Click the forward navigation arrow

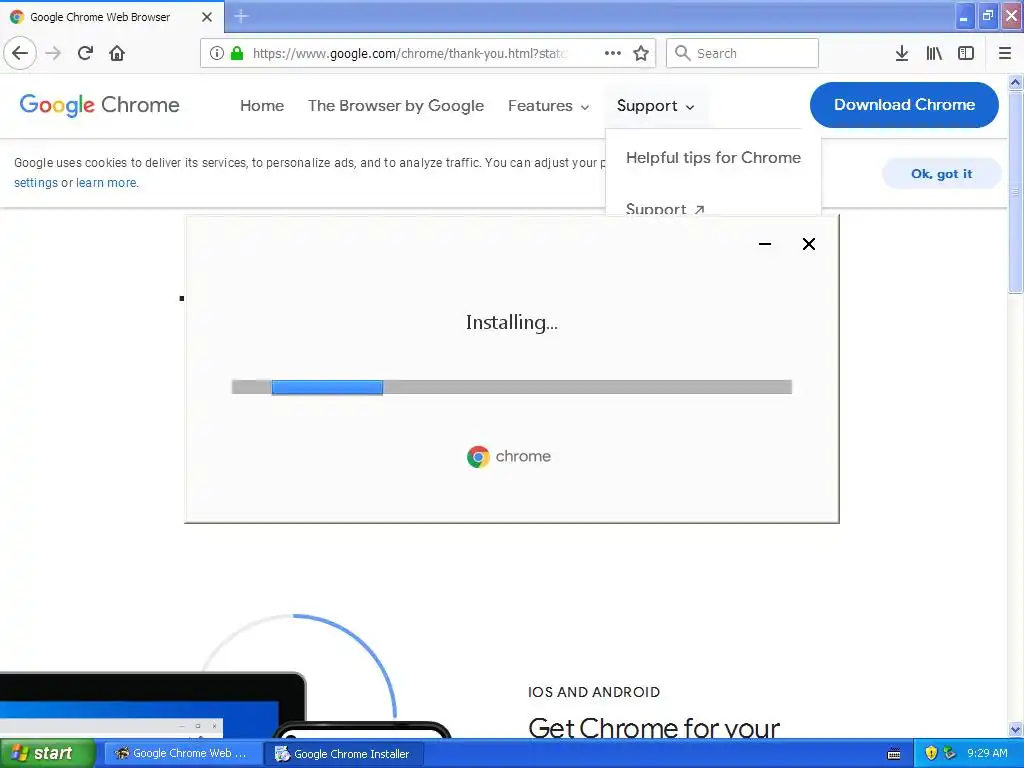pos(54,53)
